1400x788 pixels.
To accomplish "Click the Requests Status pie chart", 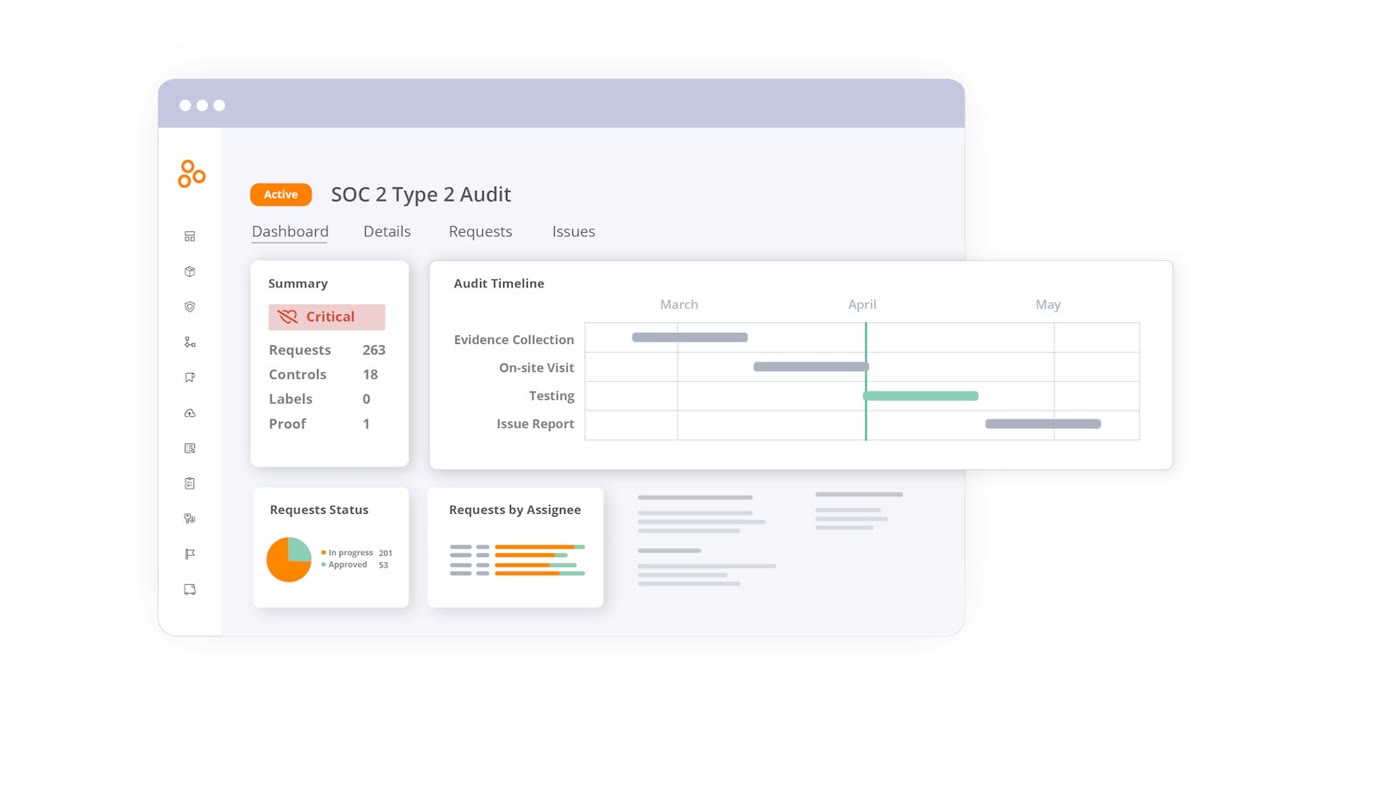I will click(289, 559).
